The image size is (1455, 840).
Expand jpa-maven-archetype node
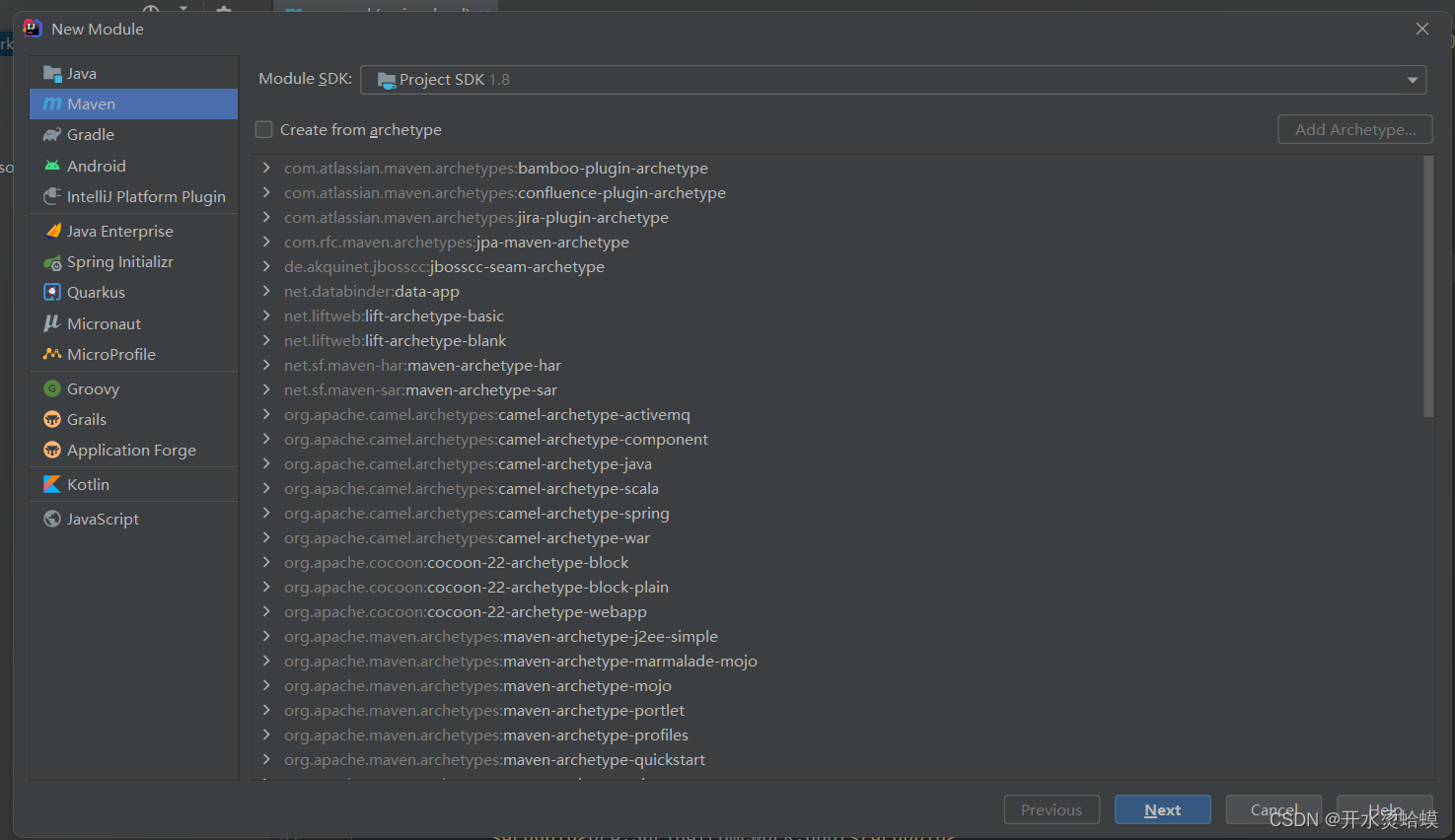[266, 242]
